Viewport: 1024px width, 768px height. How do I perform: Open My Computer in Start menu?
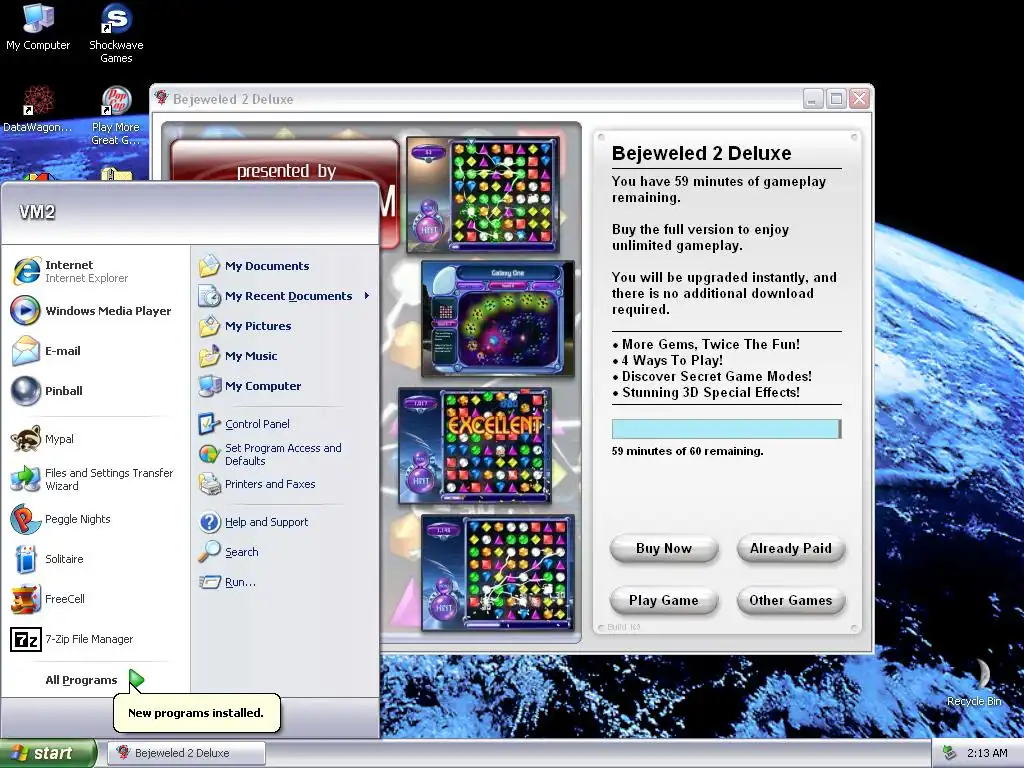pyautogui.click(x=250, y=386)
